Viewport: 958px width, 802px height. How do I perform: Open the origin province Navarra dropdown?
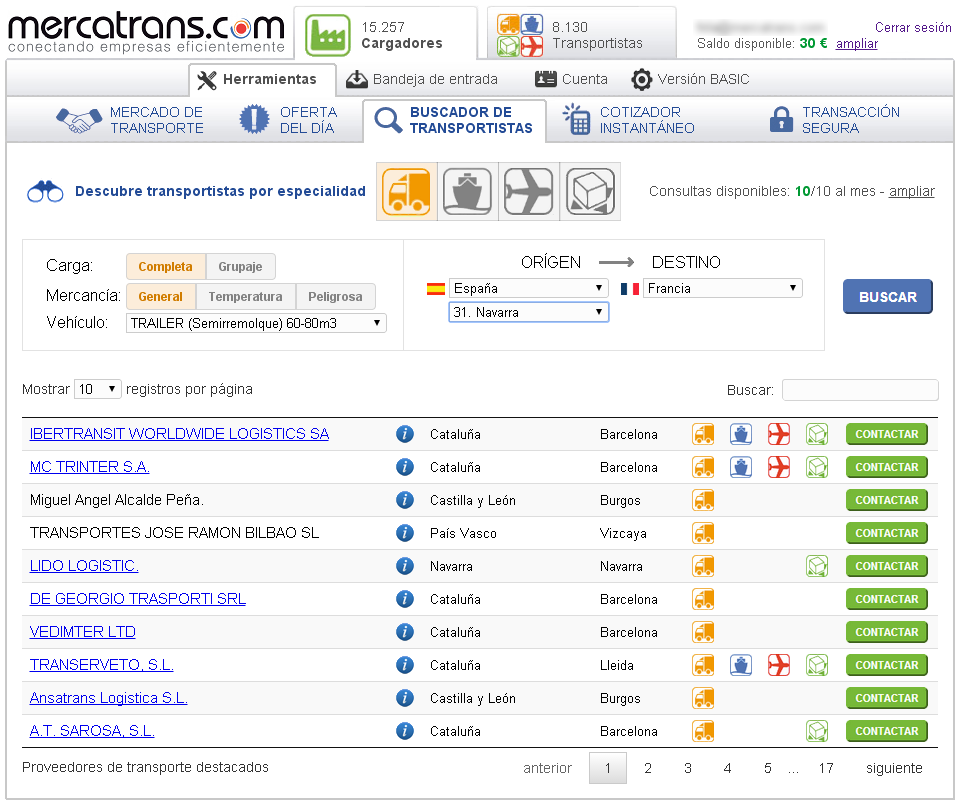(x=528, y=312)
